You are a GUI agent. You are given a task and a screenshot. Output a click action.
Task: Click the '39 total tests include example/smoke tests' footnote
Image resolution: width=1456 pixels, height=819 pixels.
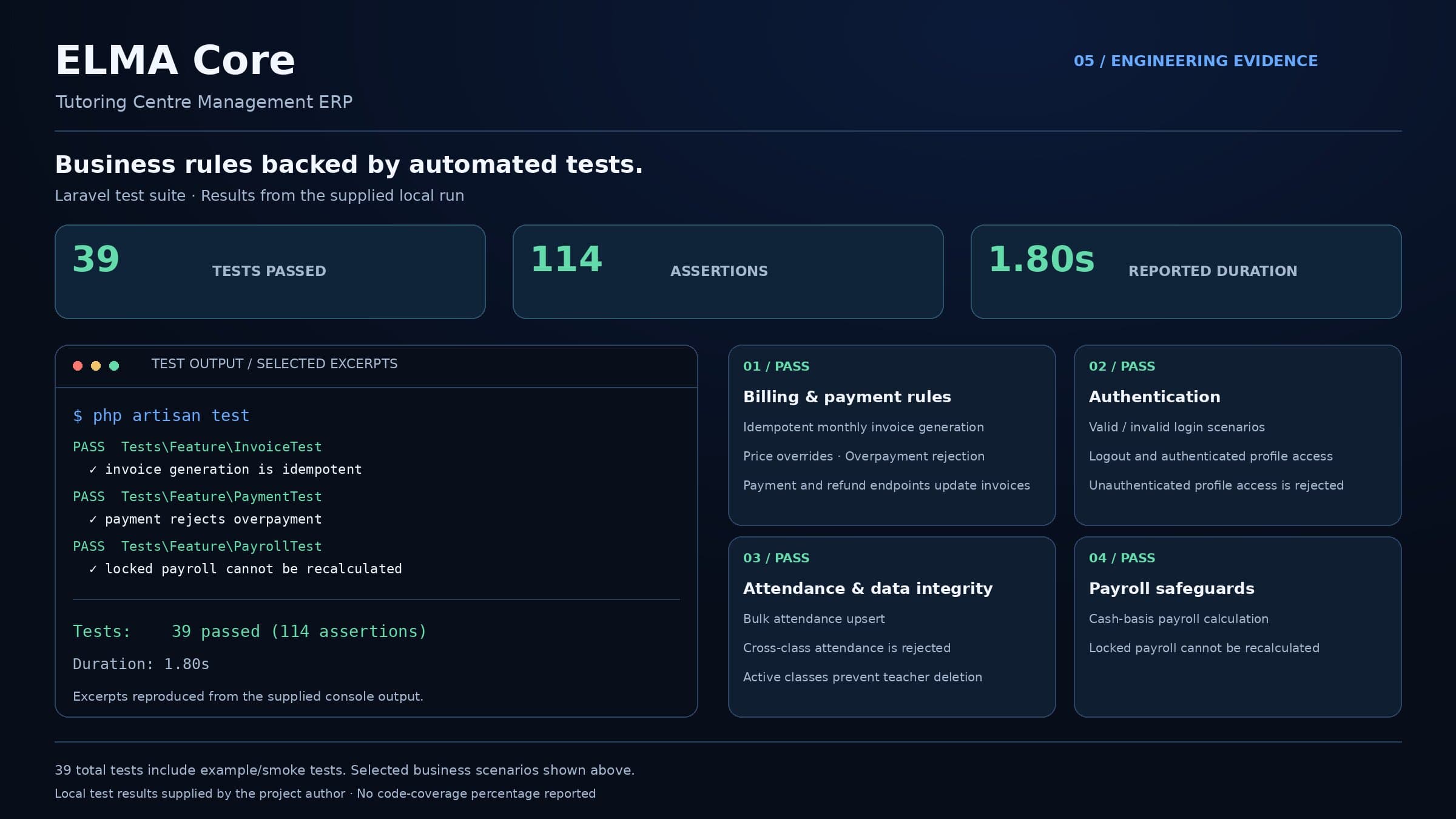coord(345,770)
